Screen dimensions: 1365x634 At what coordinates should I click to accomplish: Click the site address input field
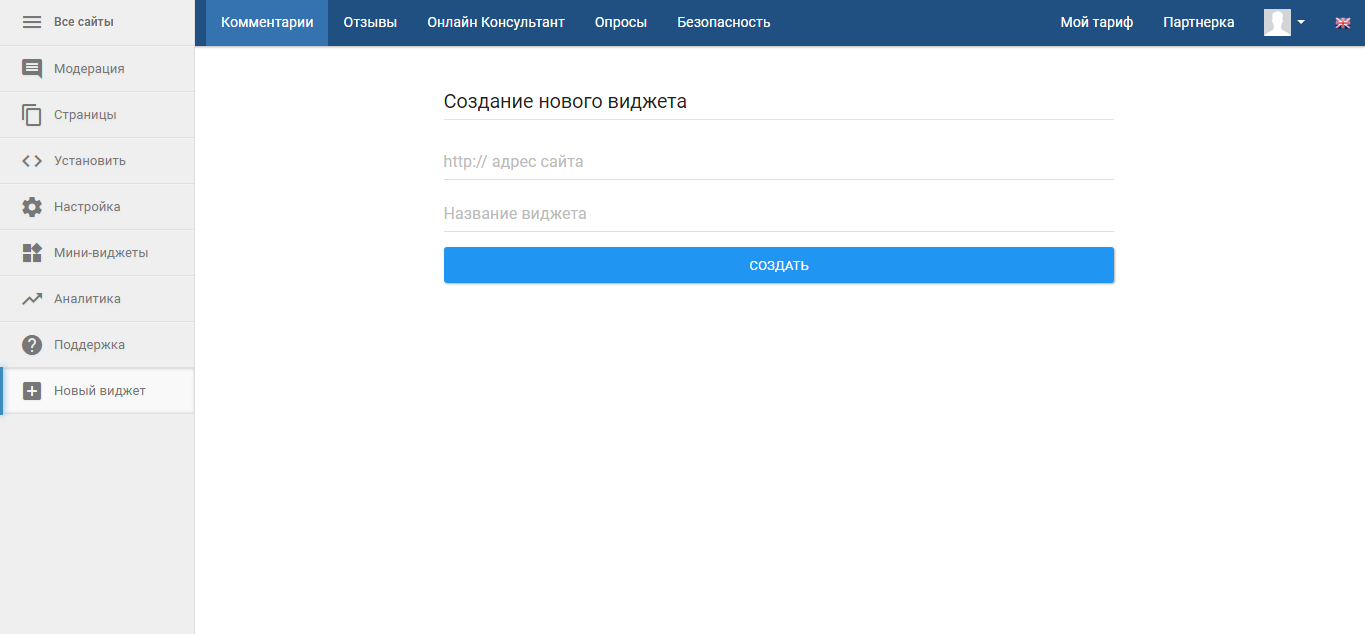(778, 161)
